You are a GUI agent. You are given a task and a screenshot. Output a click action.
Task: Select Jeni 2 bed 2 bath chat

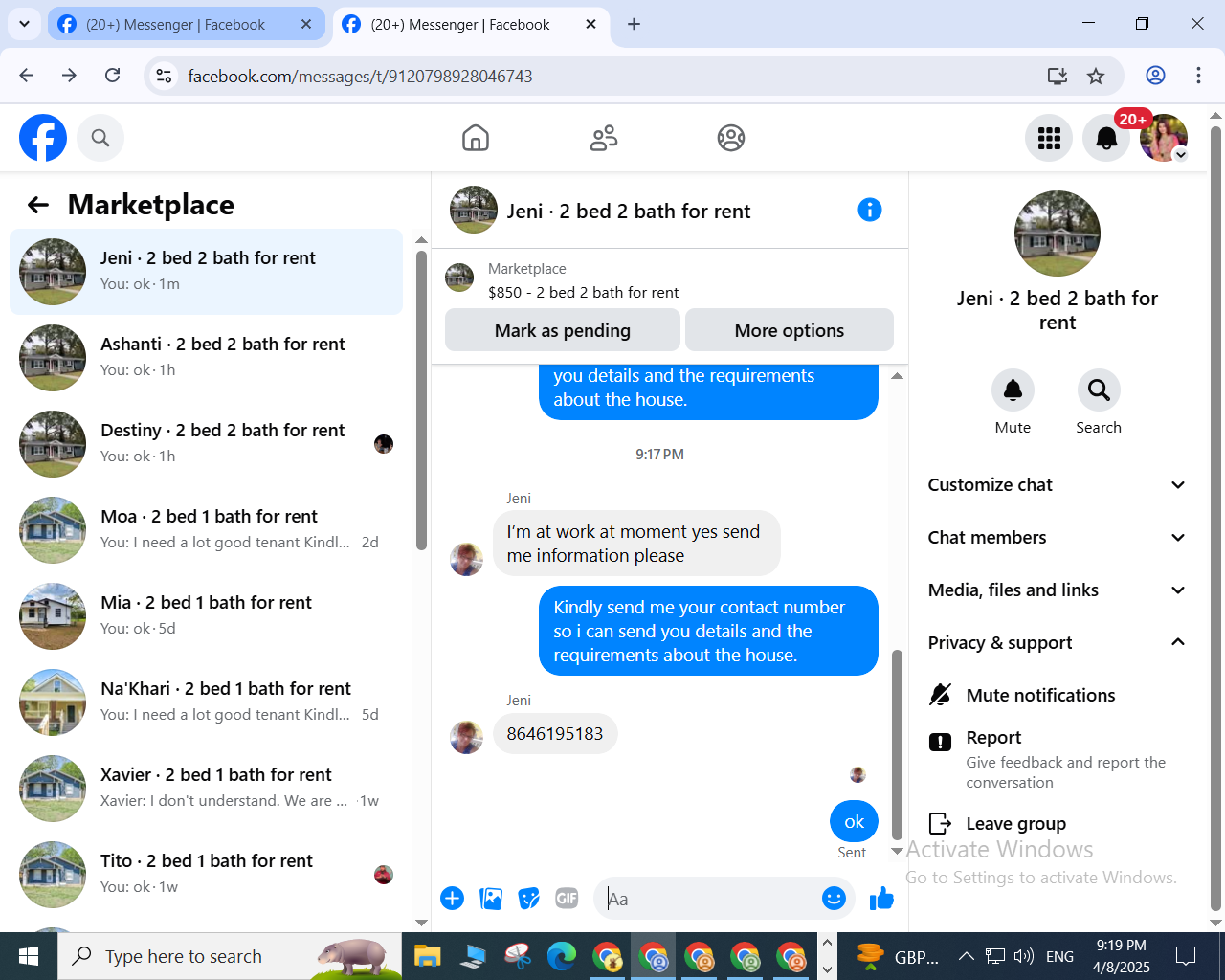click(206, 272)
